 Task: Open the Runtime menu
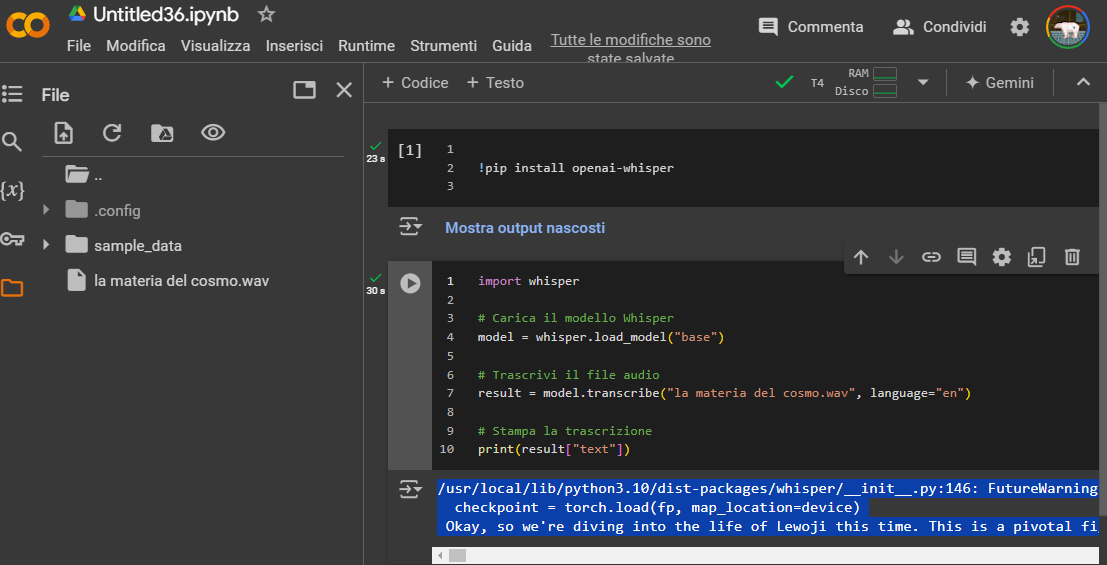(366, 46)
